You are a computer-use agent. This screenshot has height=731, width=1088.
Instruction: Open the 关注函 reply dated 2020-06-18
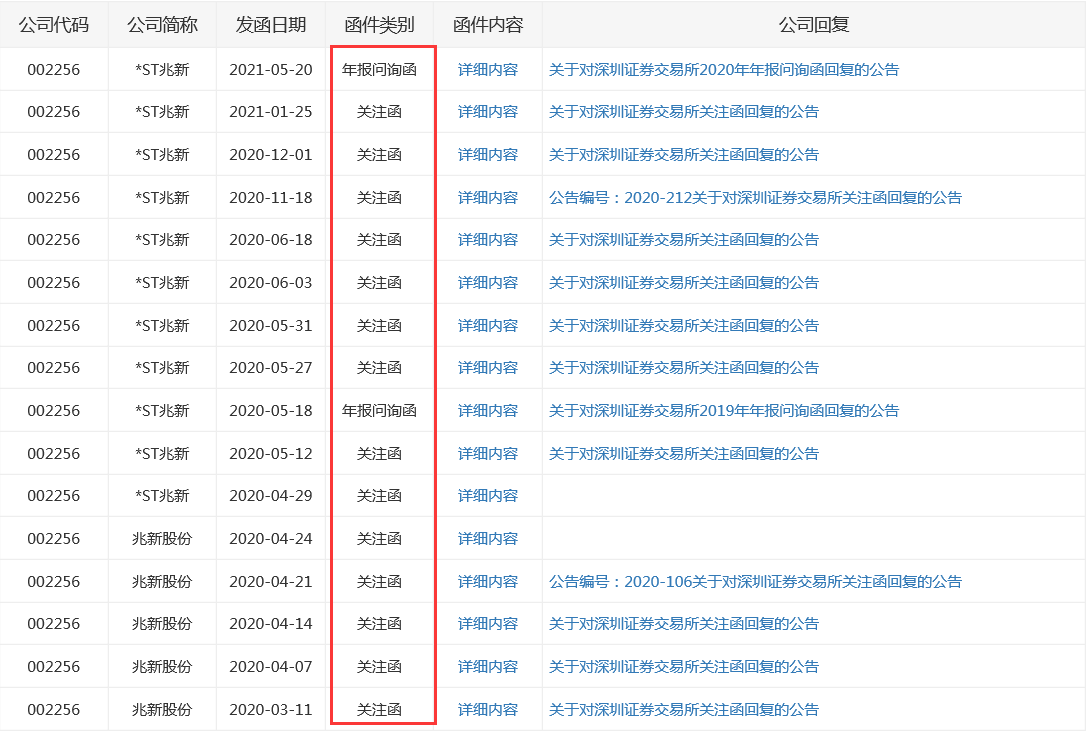683,240
